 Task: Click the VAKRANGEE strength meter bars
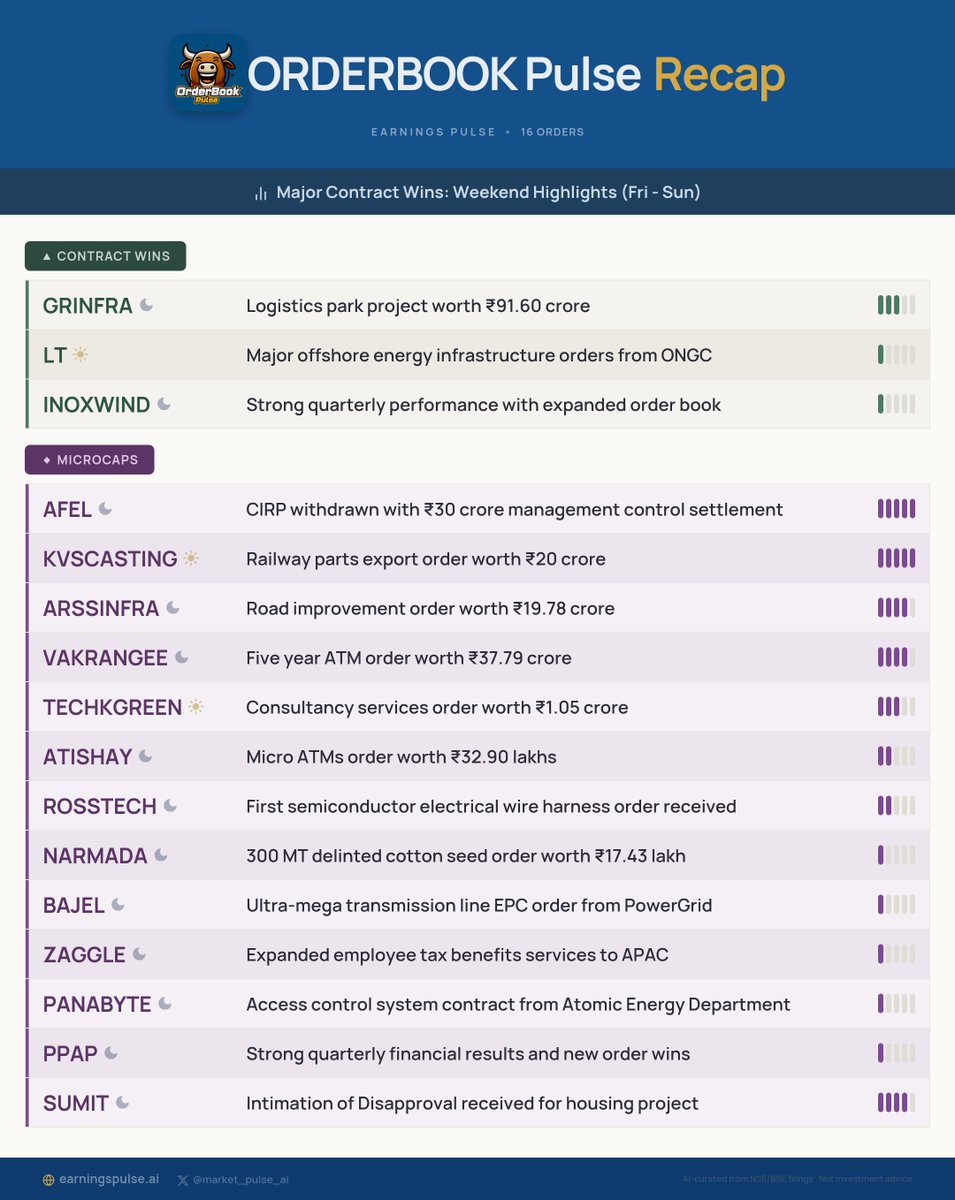coord(896,657)
